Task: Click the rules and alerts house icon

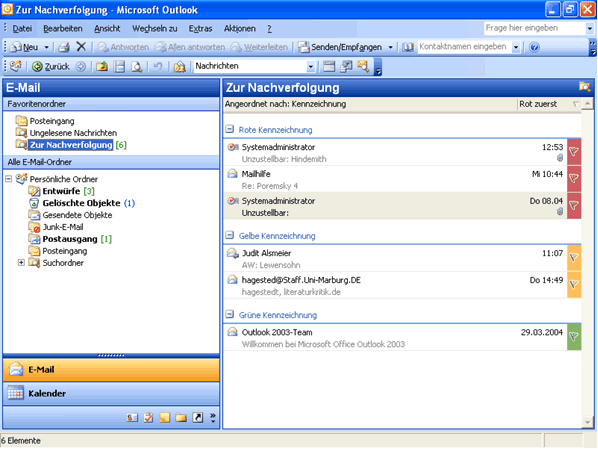Action: (179, 66)
